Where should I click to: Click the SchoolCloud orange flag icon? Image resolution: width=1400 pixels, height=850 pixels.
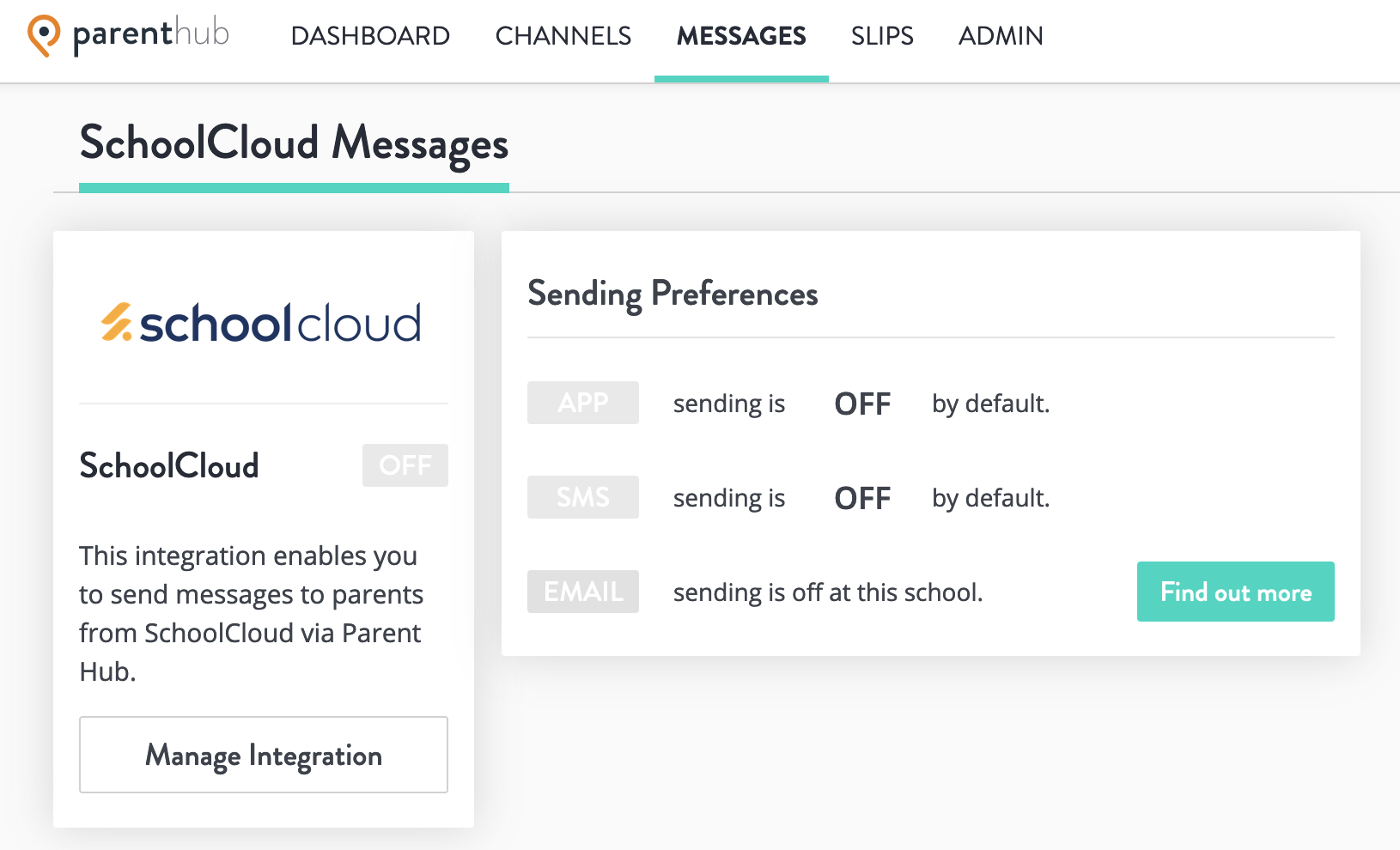coord(116,322)
